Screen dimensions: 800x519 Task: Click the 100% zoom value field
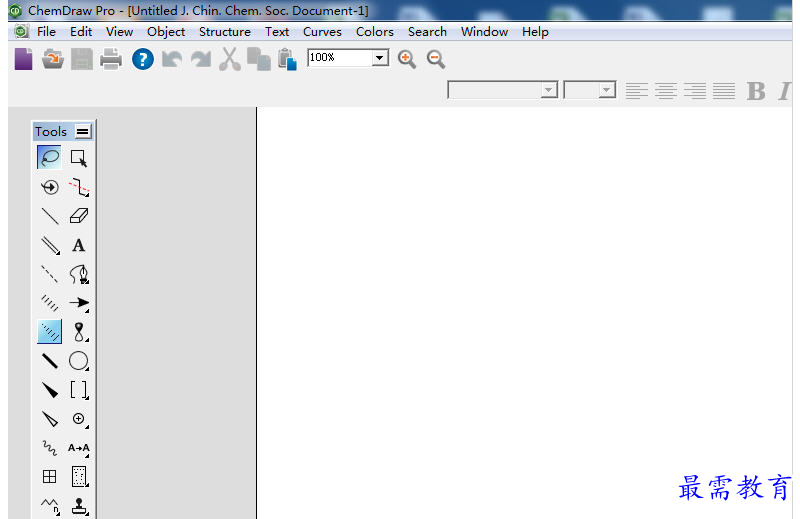[x=340, y=58]
